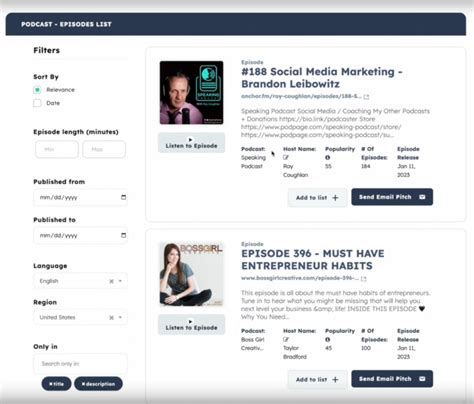Clear the English language selection
The width and height of the screenshot is (474, 404).
111,281
